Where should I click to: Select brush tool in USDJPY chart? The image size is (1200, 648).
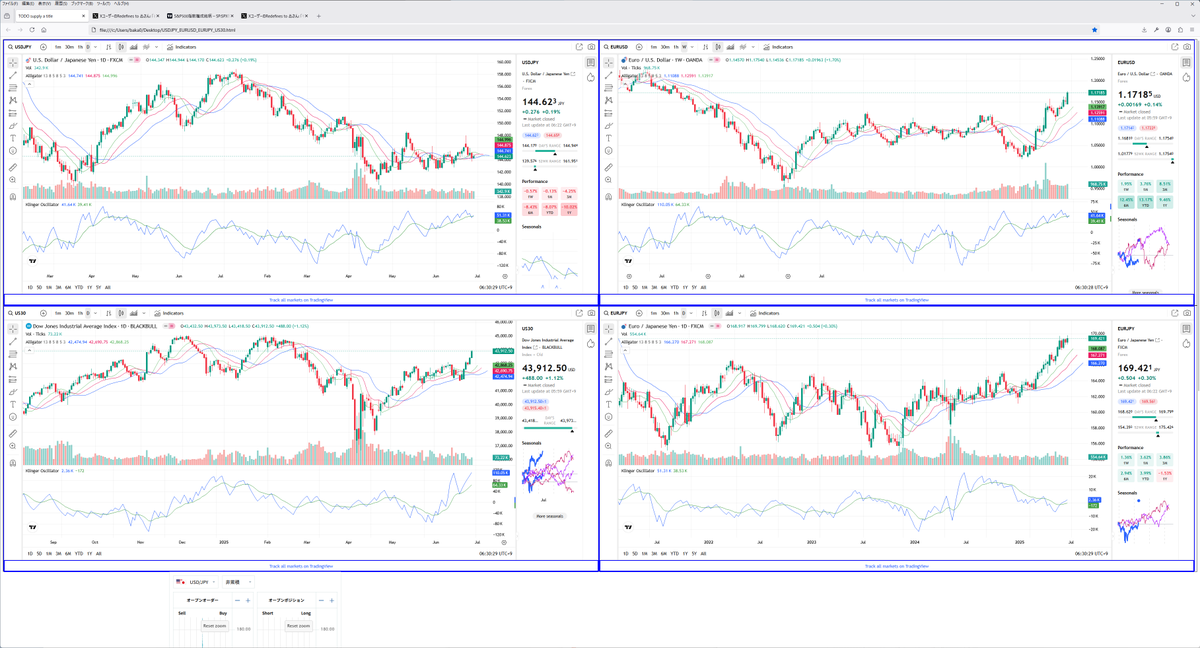[13, 126]
